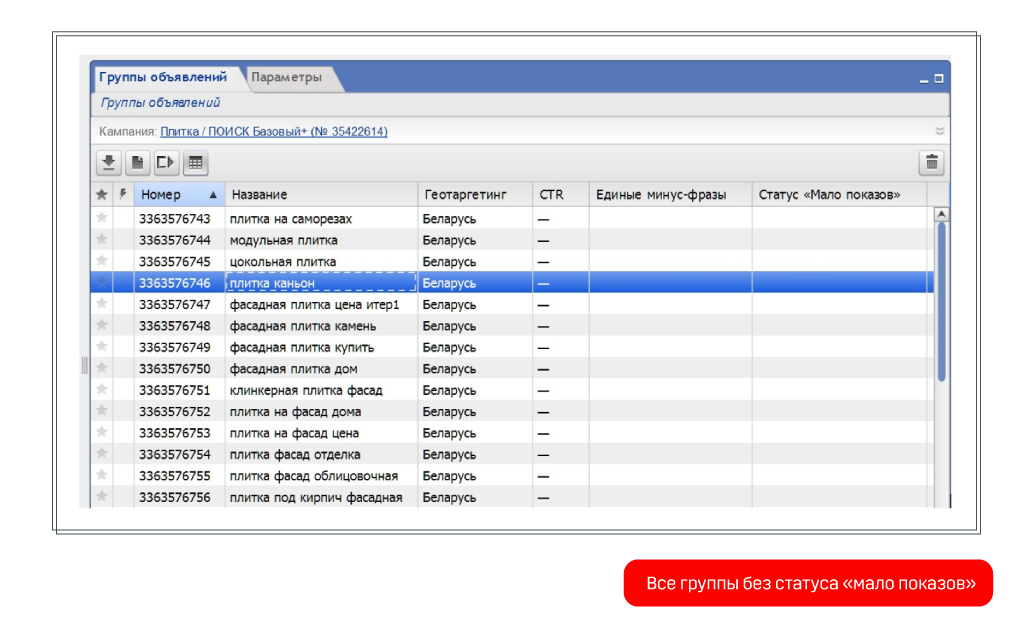The image size is (1025, 640).
Task: Click the lightning bolt column header icon
Action: click(x=123, y=195)
